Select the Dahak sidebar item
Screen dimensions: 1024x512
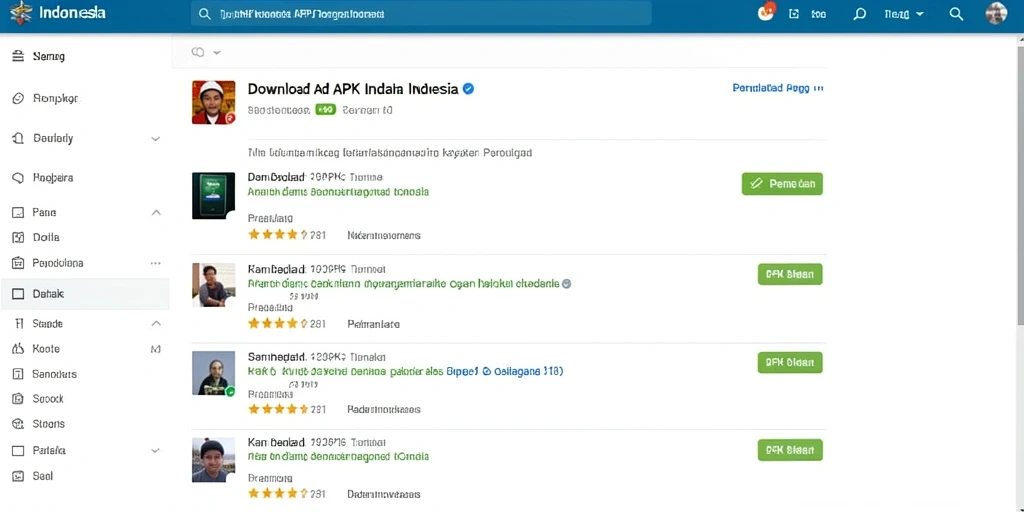point(85,294)
